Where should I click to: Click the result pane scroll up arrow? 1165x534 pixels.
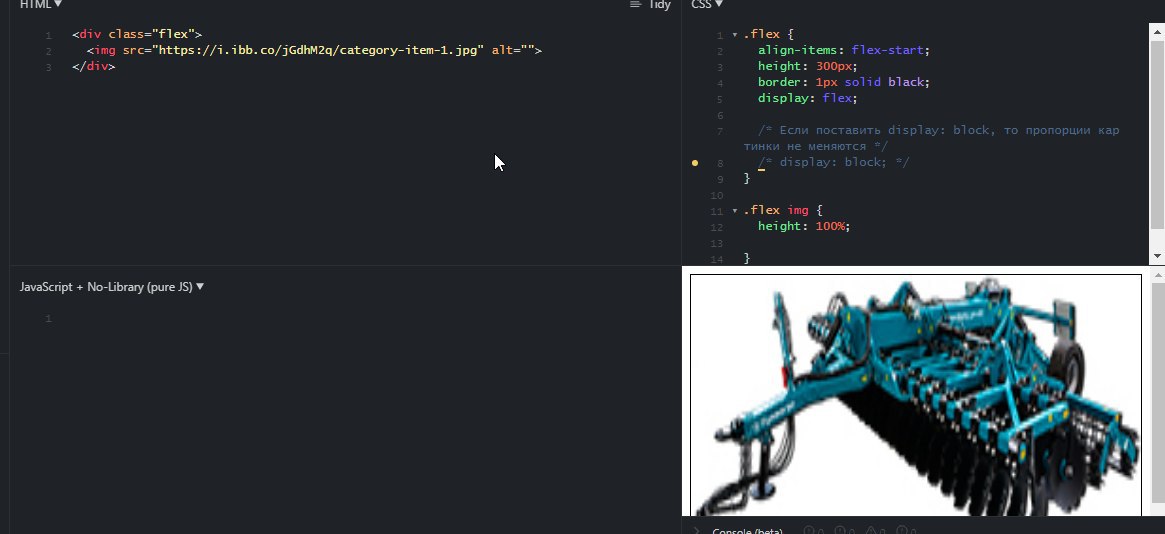coord(1157,276)
